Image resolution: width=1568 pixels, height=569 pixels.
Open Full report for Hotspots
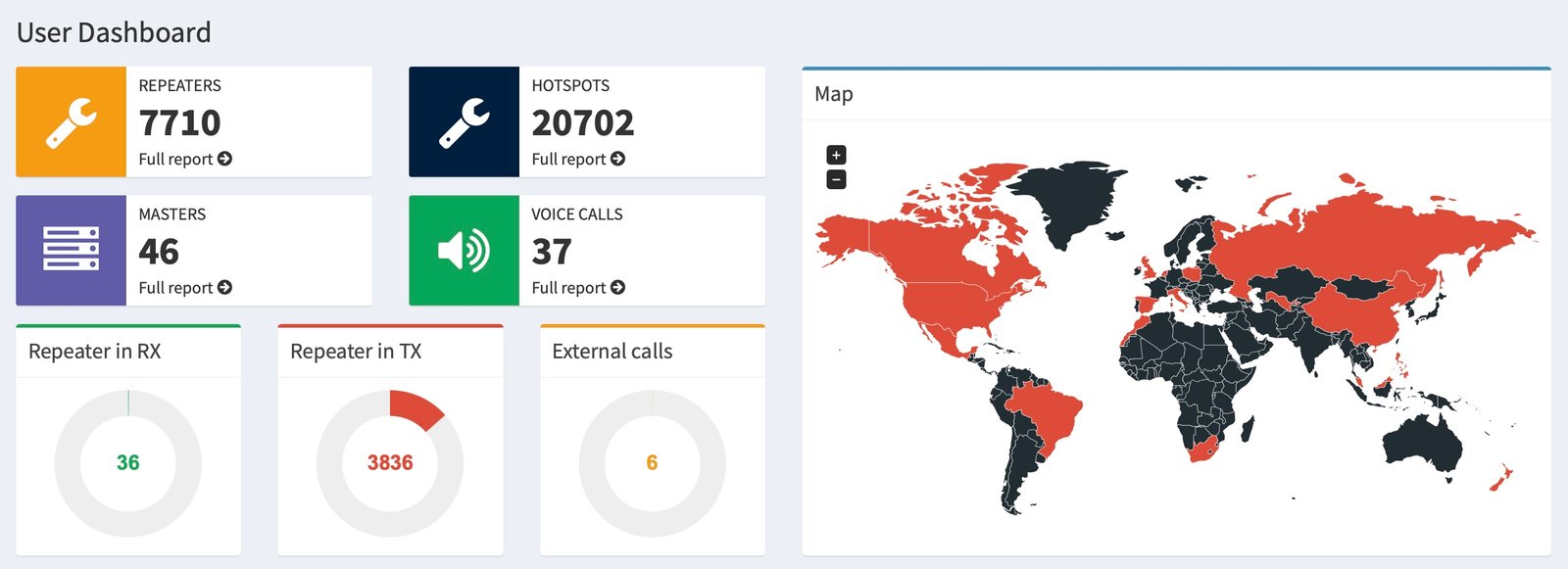pos(578,159)
